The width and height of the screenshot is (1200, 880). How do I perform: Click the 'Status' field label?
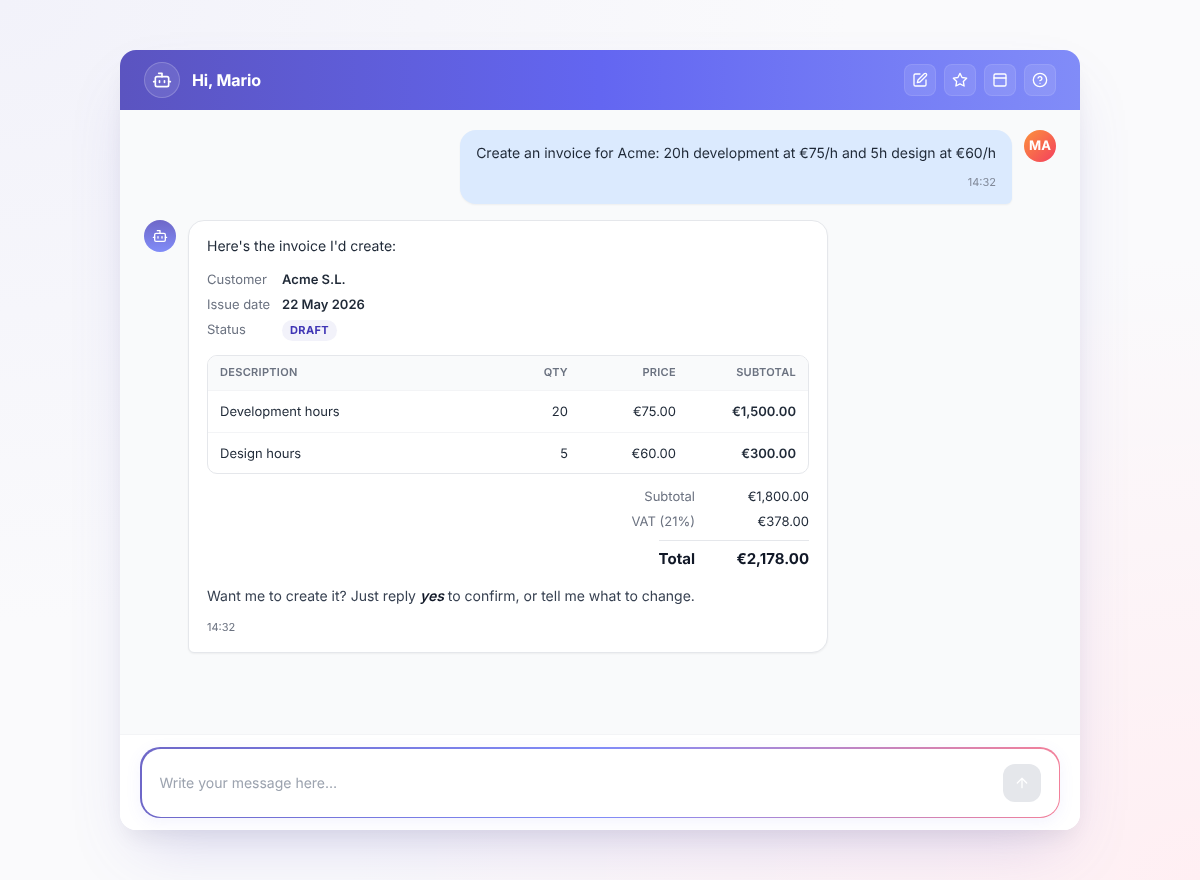226,330
